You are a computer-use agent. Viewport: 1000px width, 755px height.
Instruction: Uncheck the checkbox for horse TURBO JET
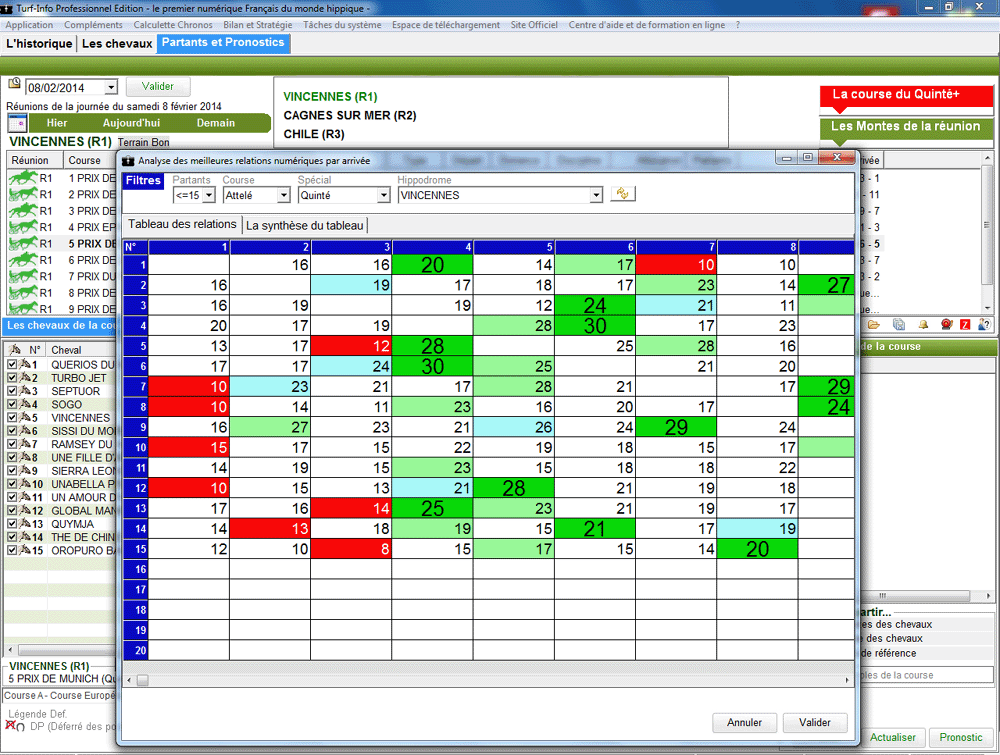pos(12,378)
